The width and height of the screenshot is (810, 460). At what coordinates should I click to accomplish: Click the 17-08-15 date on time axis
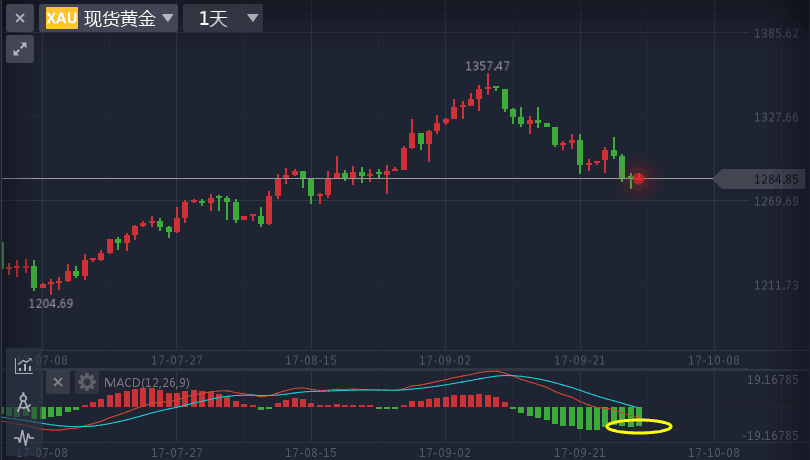(310, 359)
